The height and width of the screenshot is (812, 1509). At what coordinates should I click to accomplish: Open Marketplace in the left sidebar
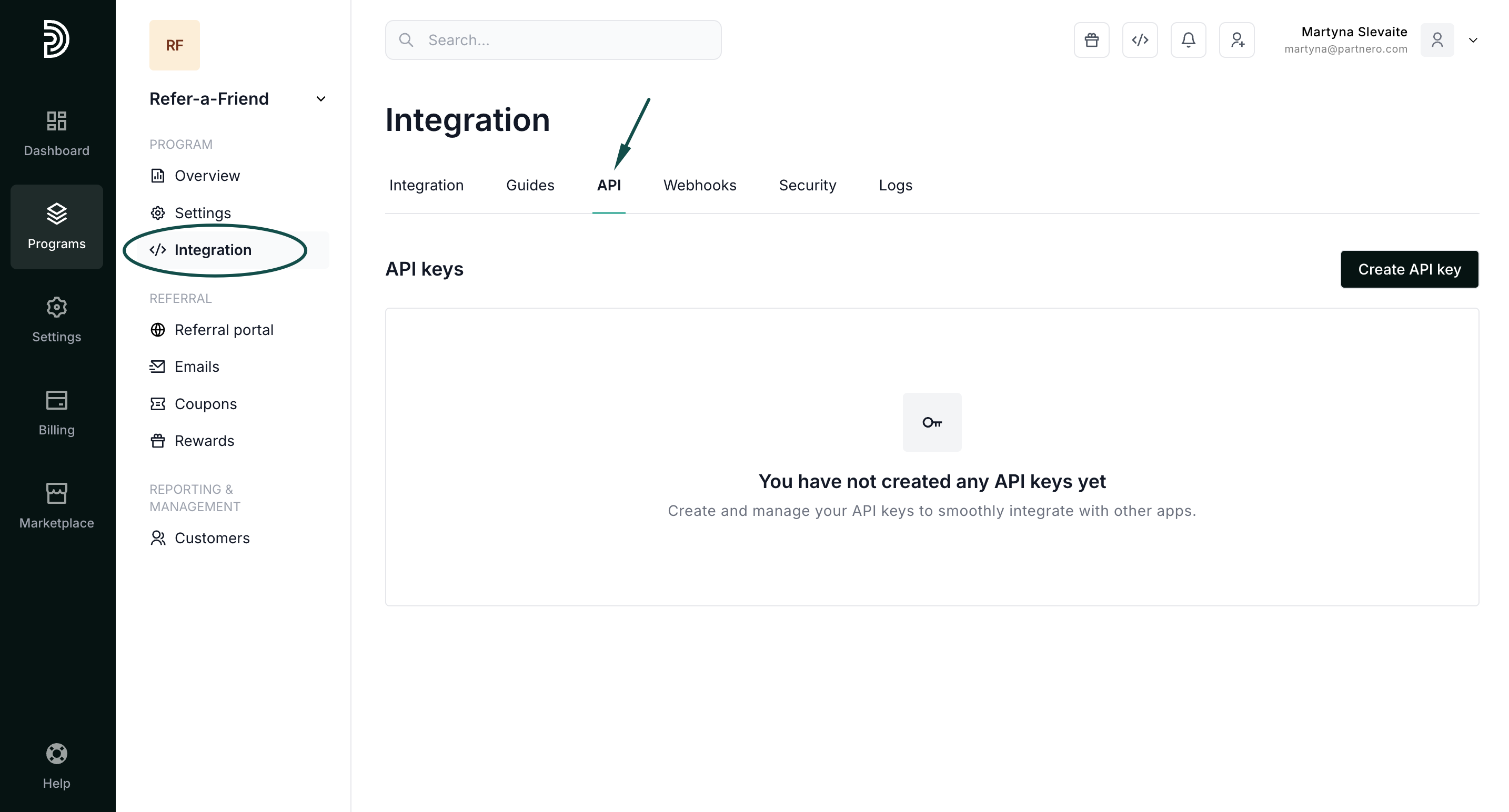56,506
